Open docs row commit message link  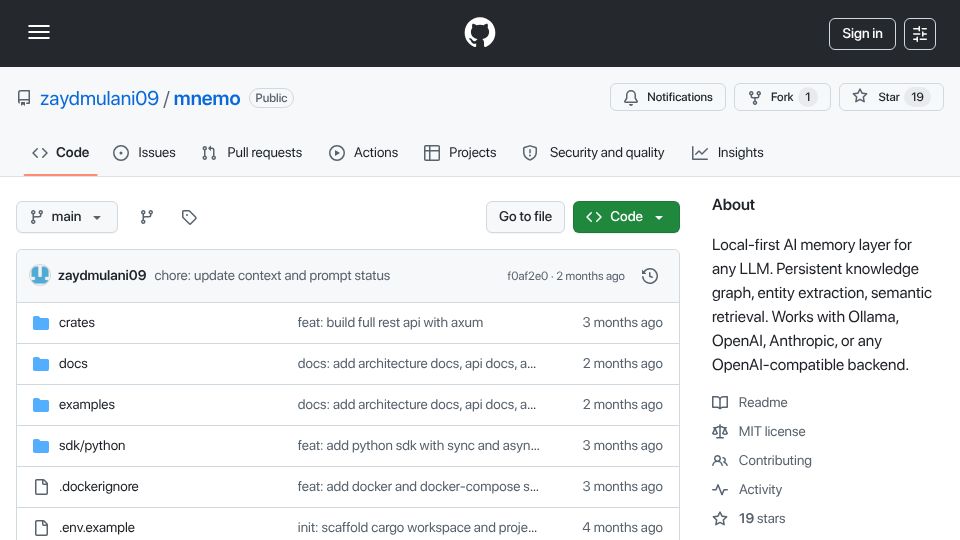coord(416,364)
